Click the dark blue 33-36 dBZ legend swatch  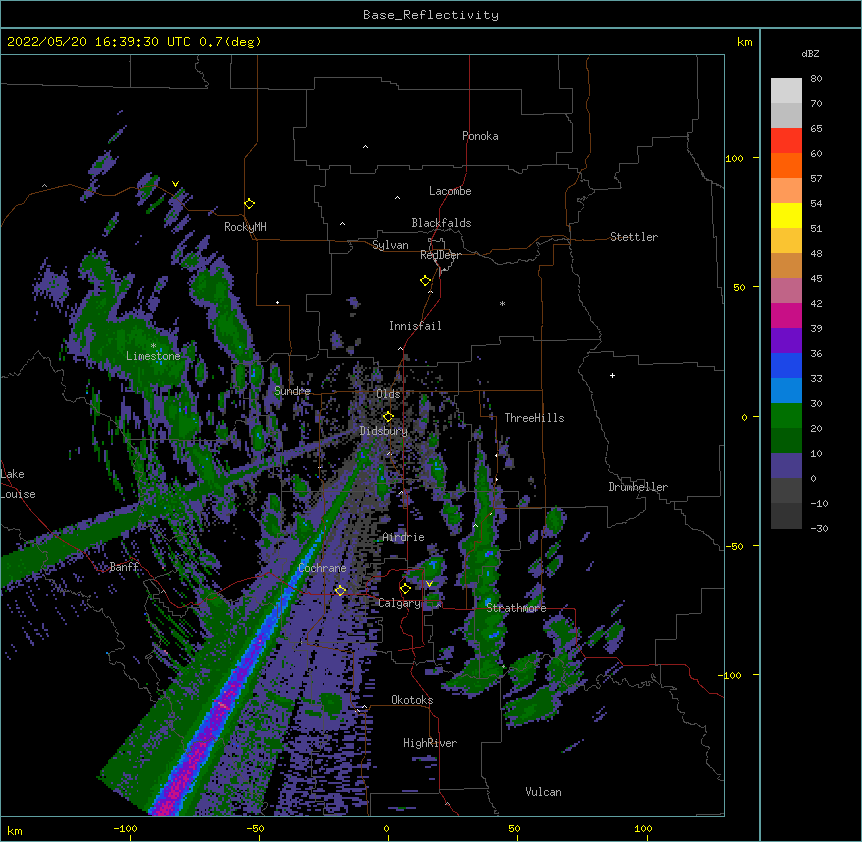786,365
